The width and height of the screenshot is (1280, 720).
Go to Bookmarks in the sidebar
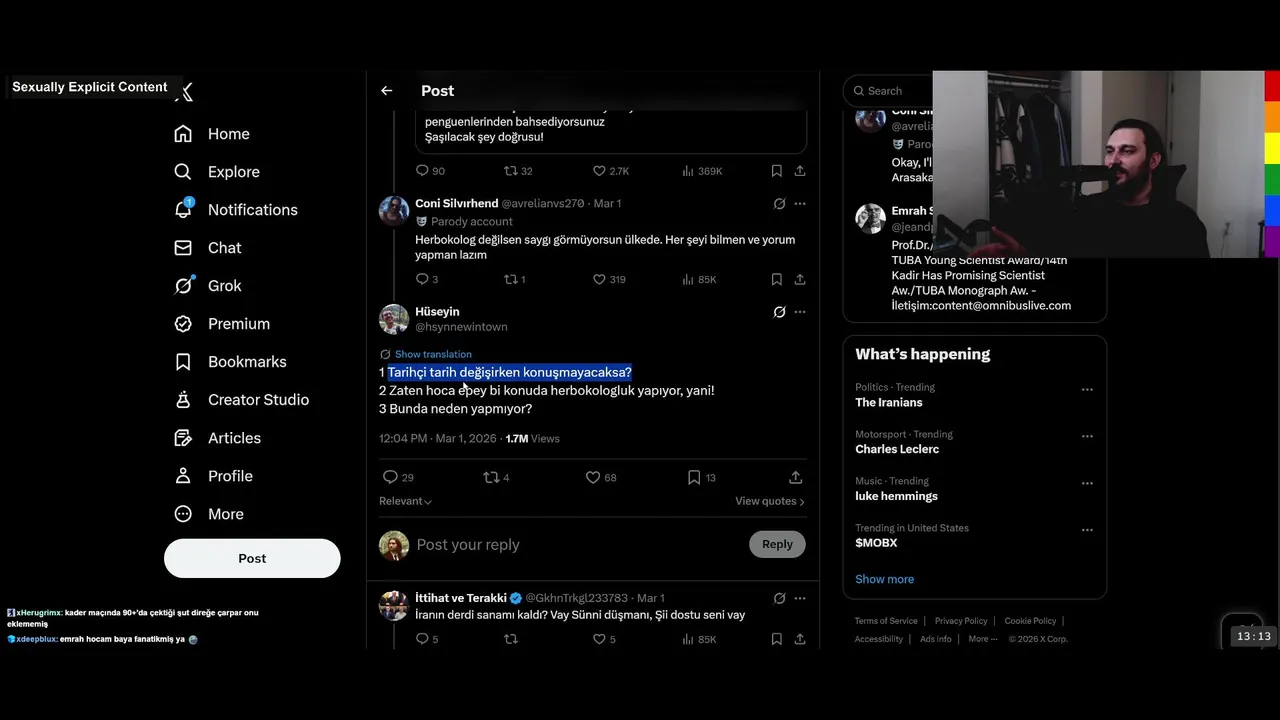230,362
